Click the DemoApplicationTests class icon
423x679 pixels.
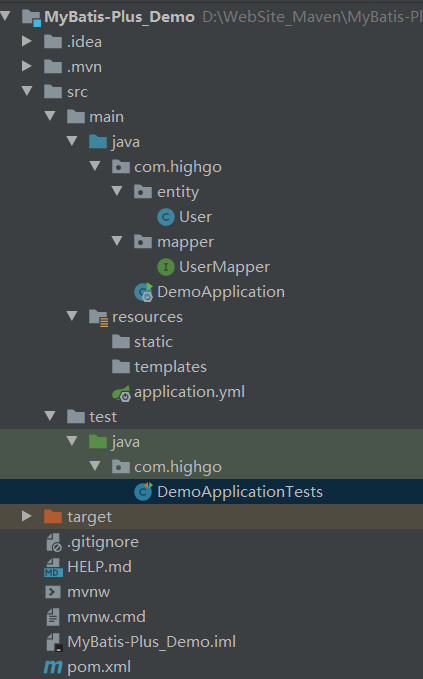pos(143,492)
